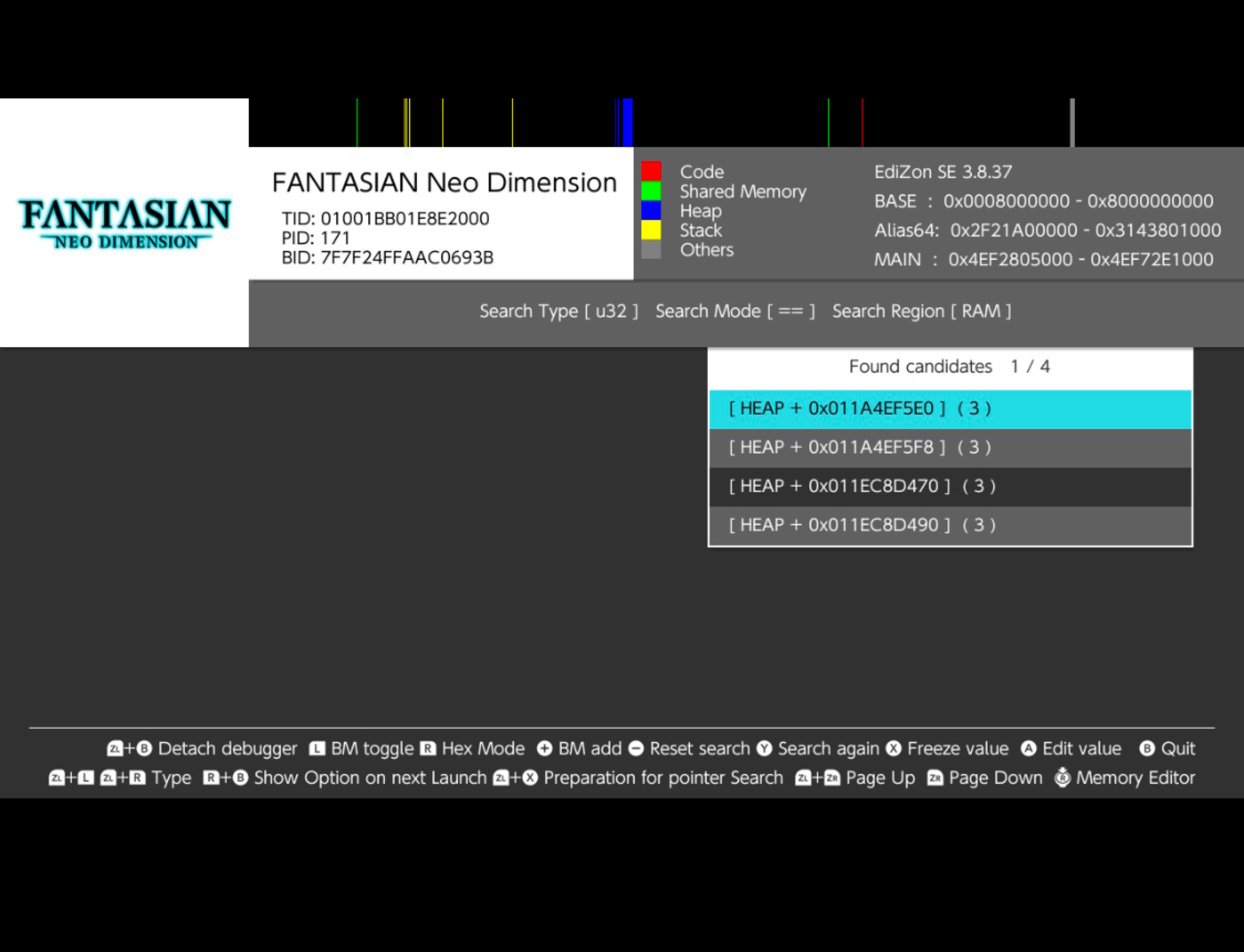This screenshot has width=1244, height=952.
Task: Select candidate HEAP + 0x011EC8D490
Action: (950, 525)
